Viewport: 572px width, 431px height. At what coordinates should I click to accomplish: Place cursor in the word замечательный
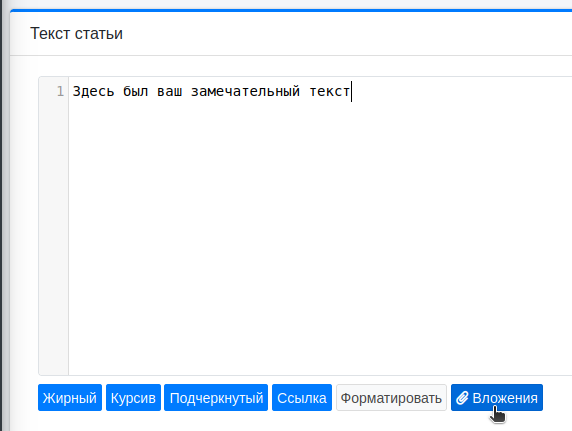(246, 91)
